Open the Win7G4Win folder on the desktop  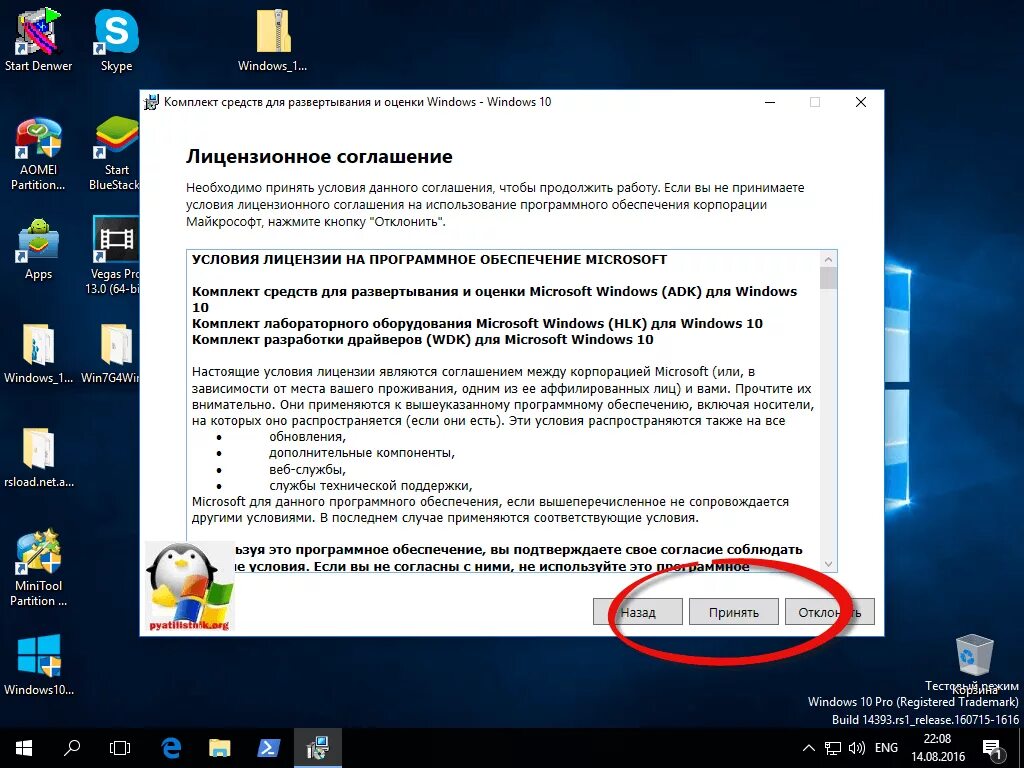coord(111,353)
